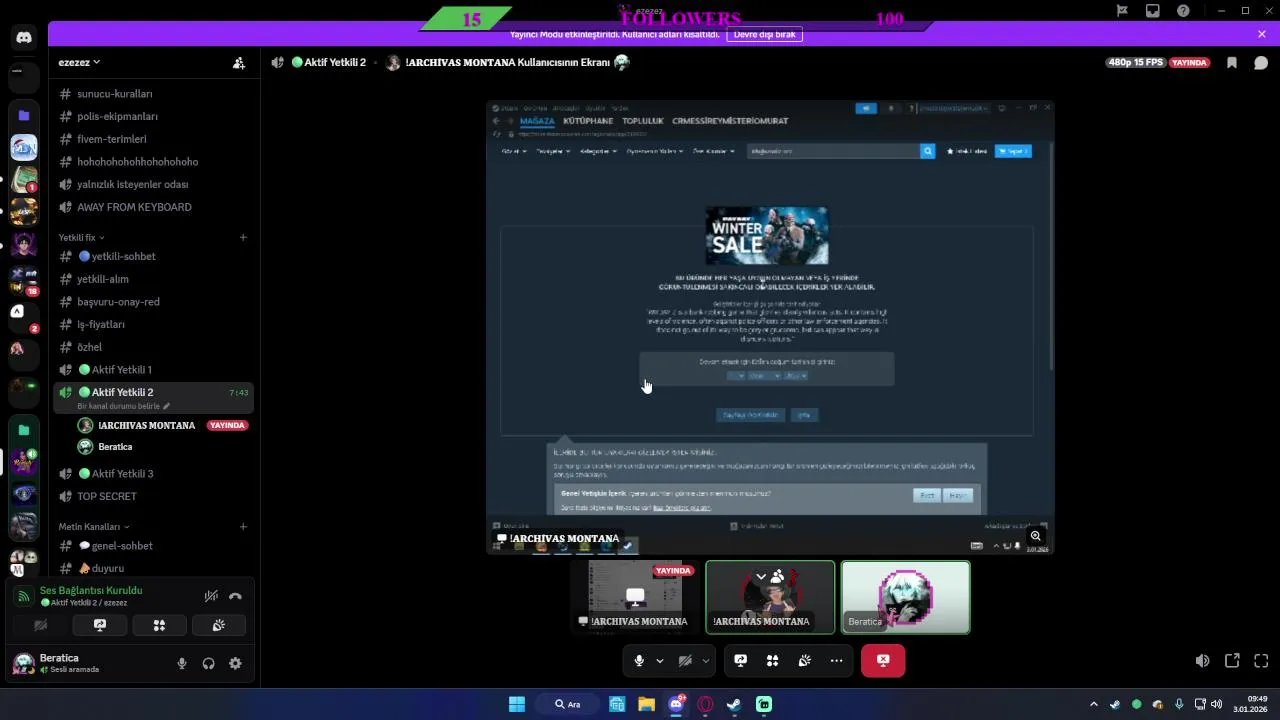
Task: Click share screen in call control bar
Action: pyautogui.click(x=741, y=661)
